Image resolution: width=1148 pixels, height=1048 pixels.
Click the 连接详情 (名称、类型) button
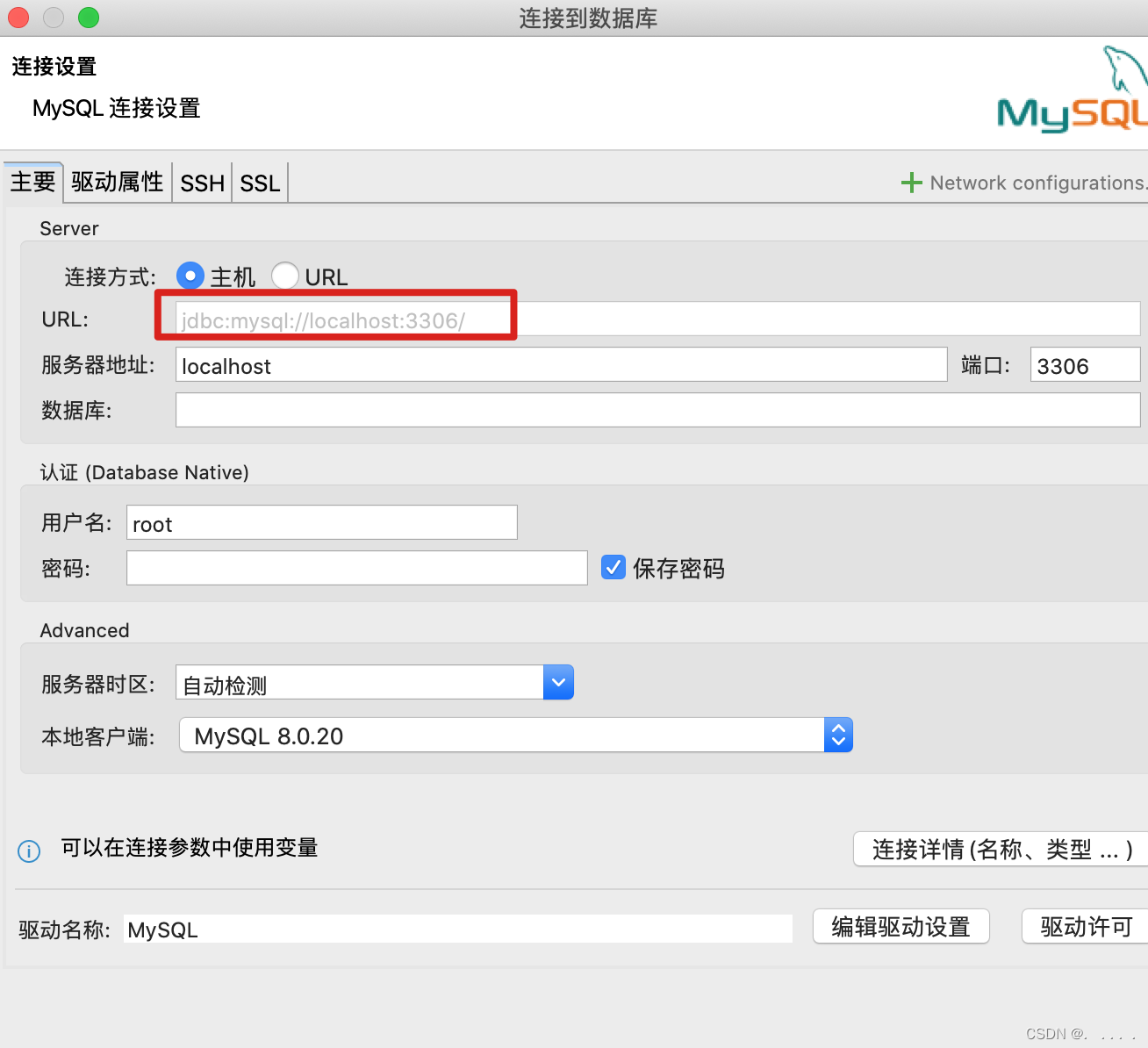pyautogui.click(x=1001, y=849)
